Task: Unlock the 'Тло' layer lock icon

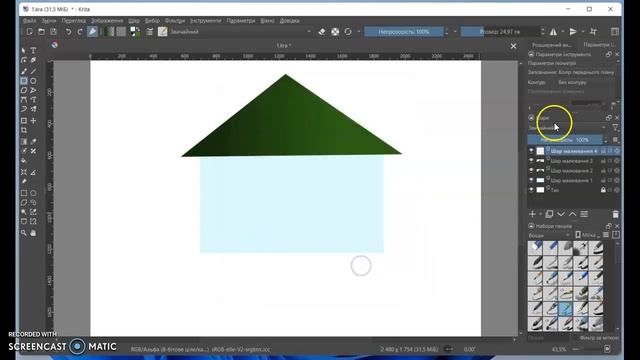Action: (x=603, y=190)
